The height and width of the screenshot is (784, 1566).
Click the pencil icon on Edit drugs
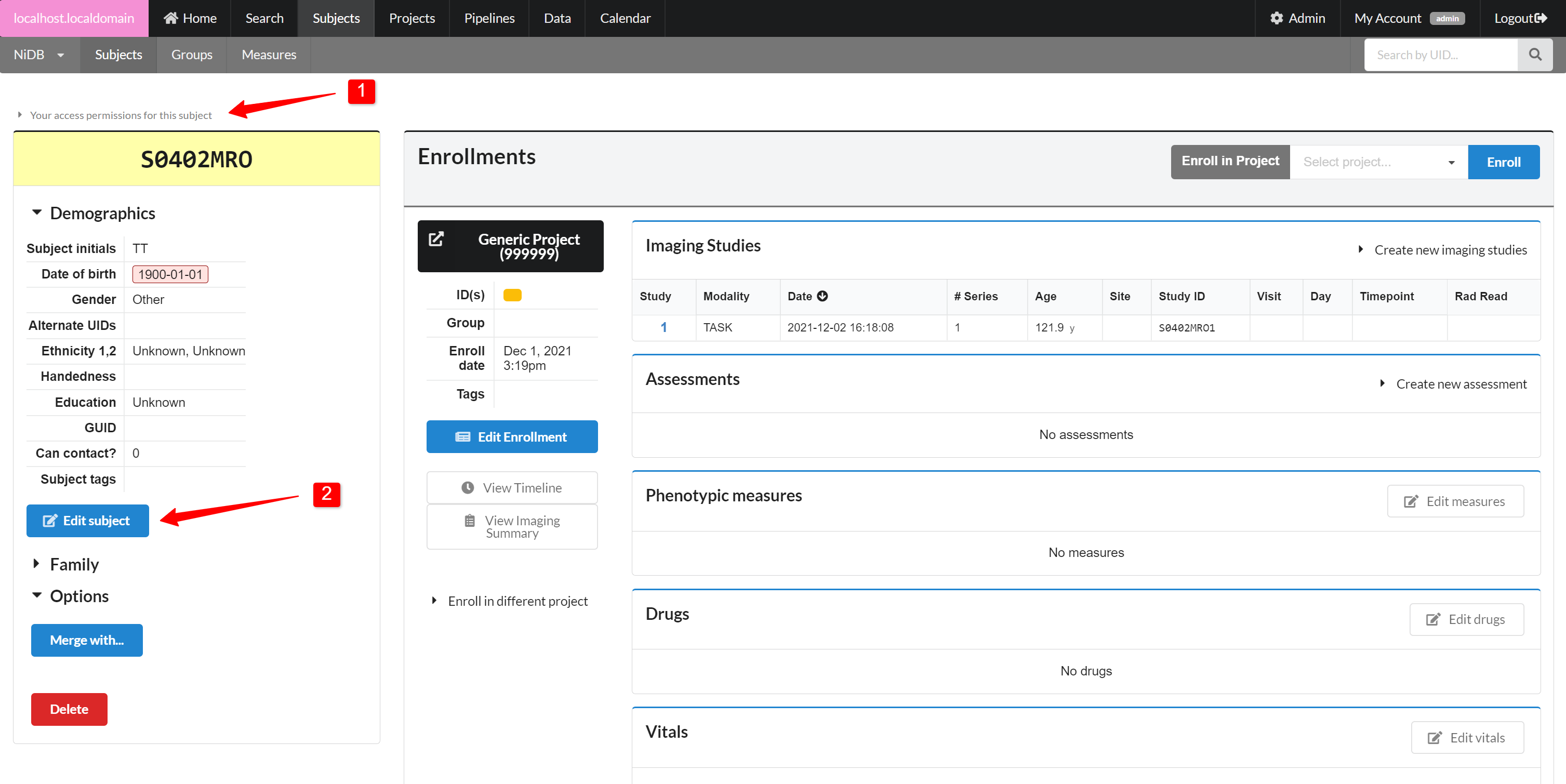(x=1432, y=619)
